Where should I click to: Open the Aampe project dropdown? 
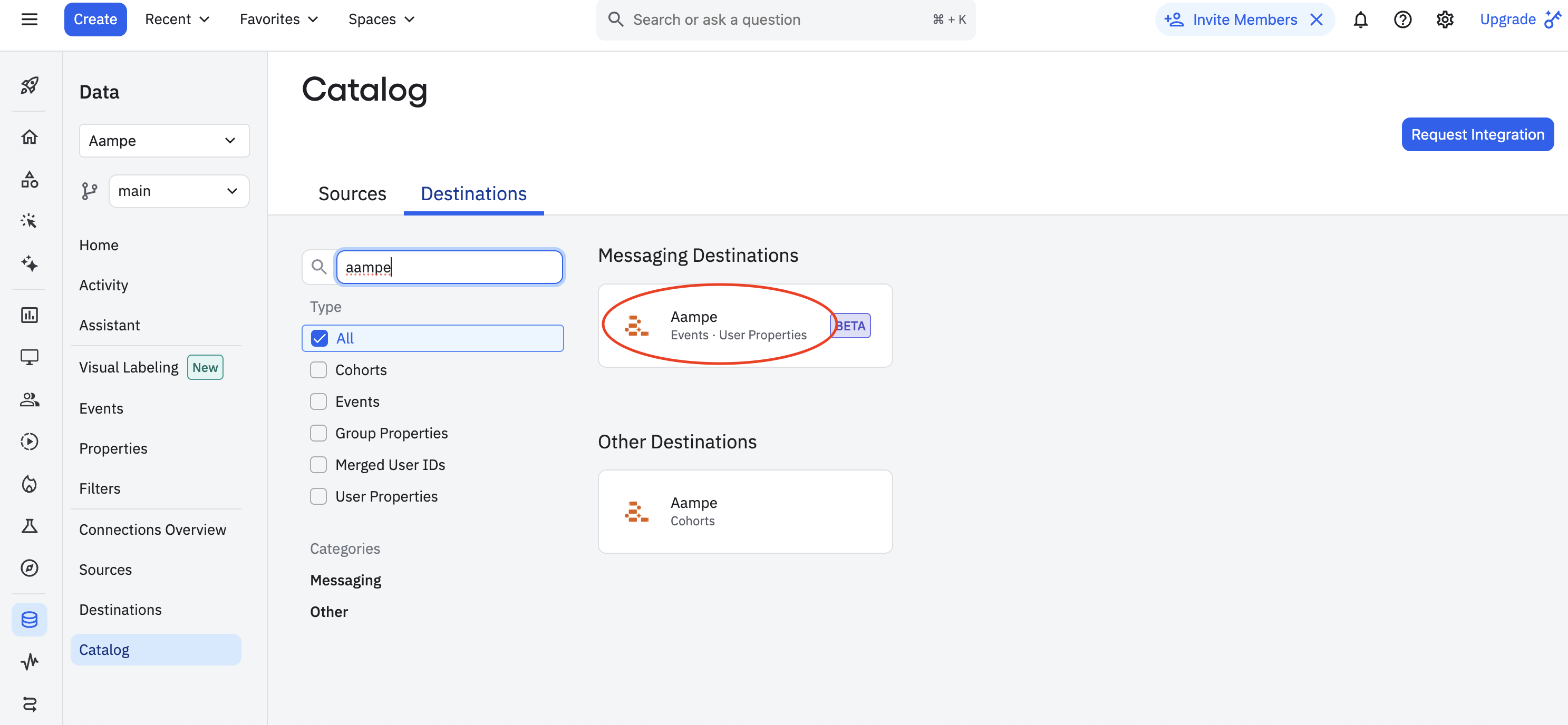click(x=164, y=141)
